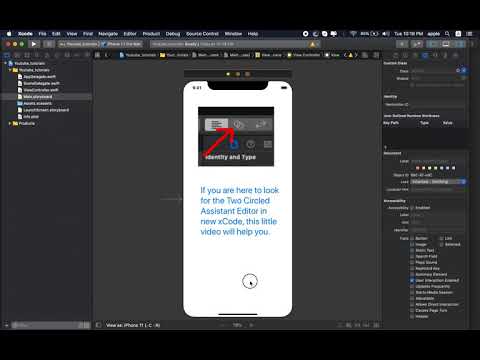The image size is (480, 360).
Task: Open Spotlight search in menu bar
Action: pos(447,34)
